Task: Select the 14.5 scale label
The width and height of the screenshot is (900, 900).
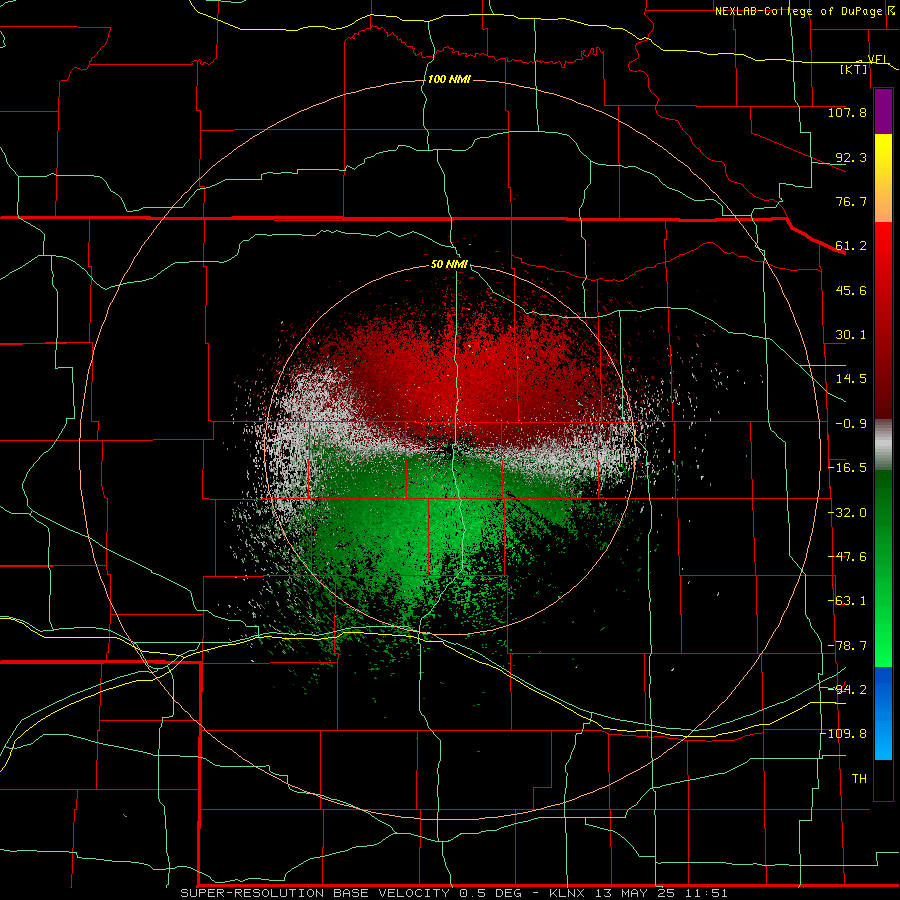Action: click(851, 379)
